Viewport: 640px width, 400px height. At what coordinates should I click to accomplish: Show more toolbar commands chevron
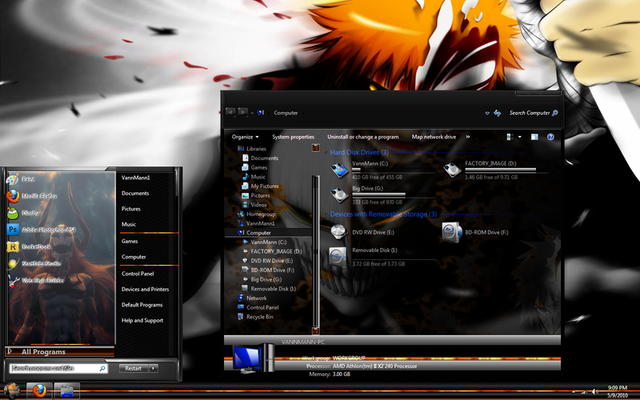[468, 137]
